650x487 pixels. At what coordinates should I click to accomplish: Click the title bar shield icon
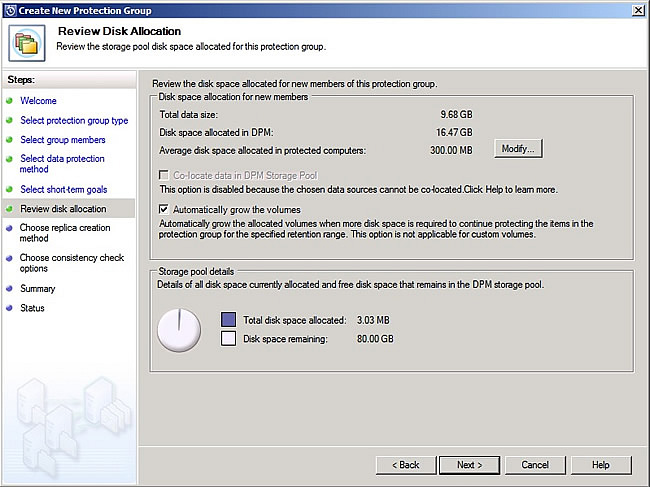10,9
